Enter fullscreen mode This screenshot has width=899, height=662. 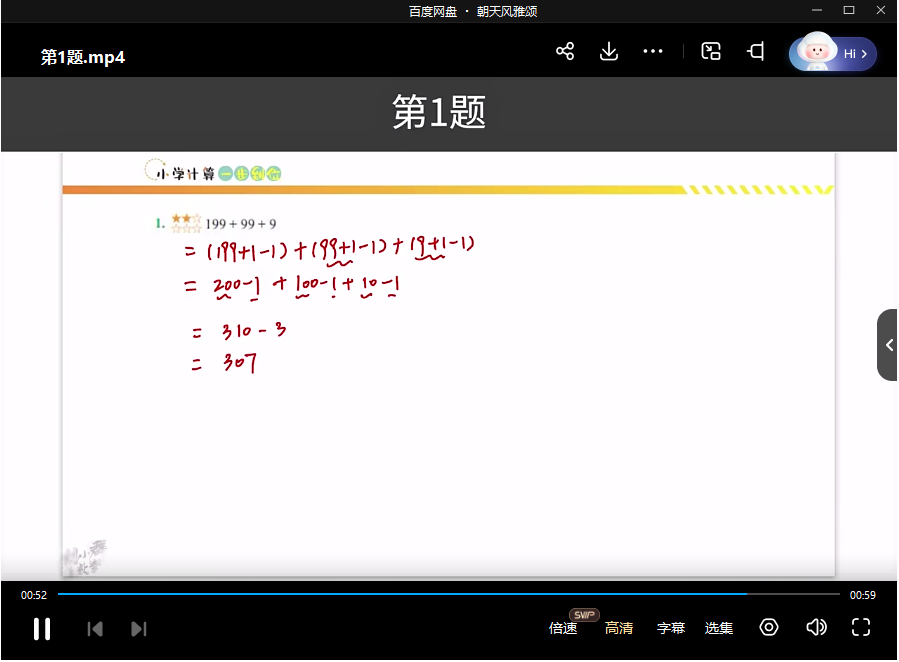(x=861, y=628)
